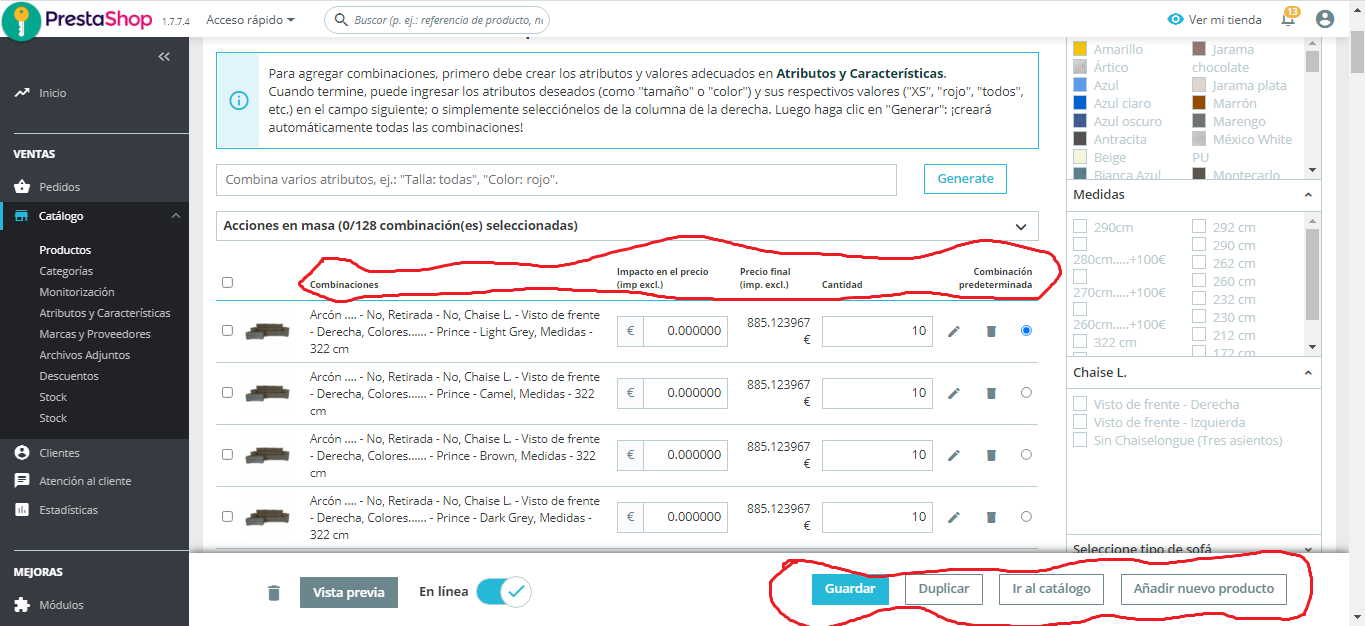Toggle the En línea switch
Viewport: 1365px width, 626px height.
pyautogui.click(x=503, y=591)
